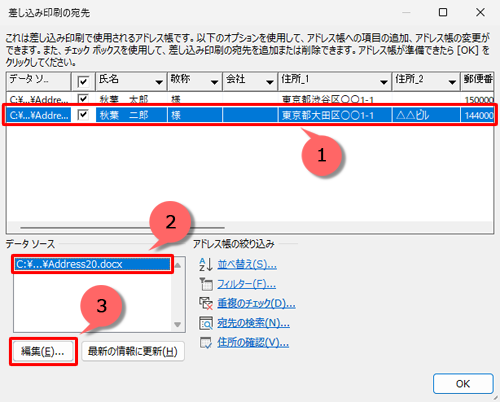Click the 最新の情報に更新(H) button
The height and width of the screenshot is (402, 500).
pyautogui.click(x=133, y=351)
